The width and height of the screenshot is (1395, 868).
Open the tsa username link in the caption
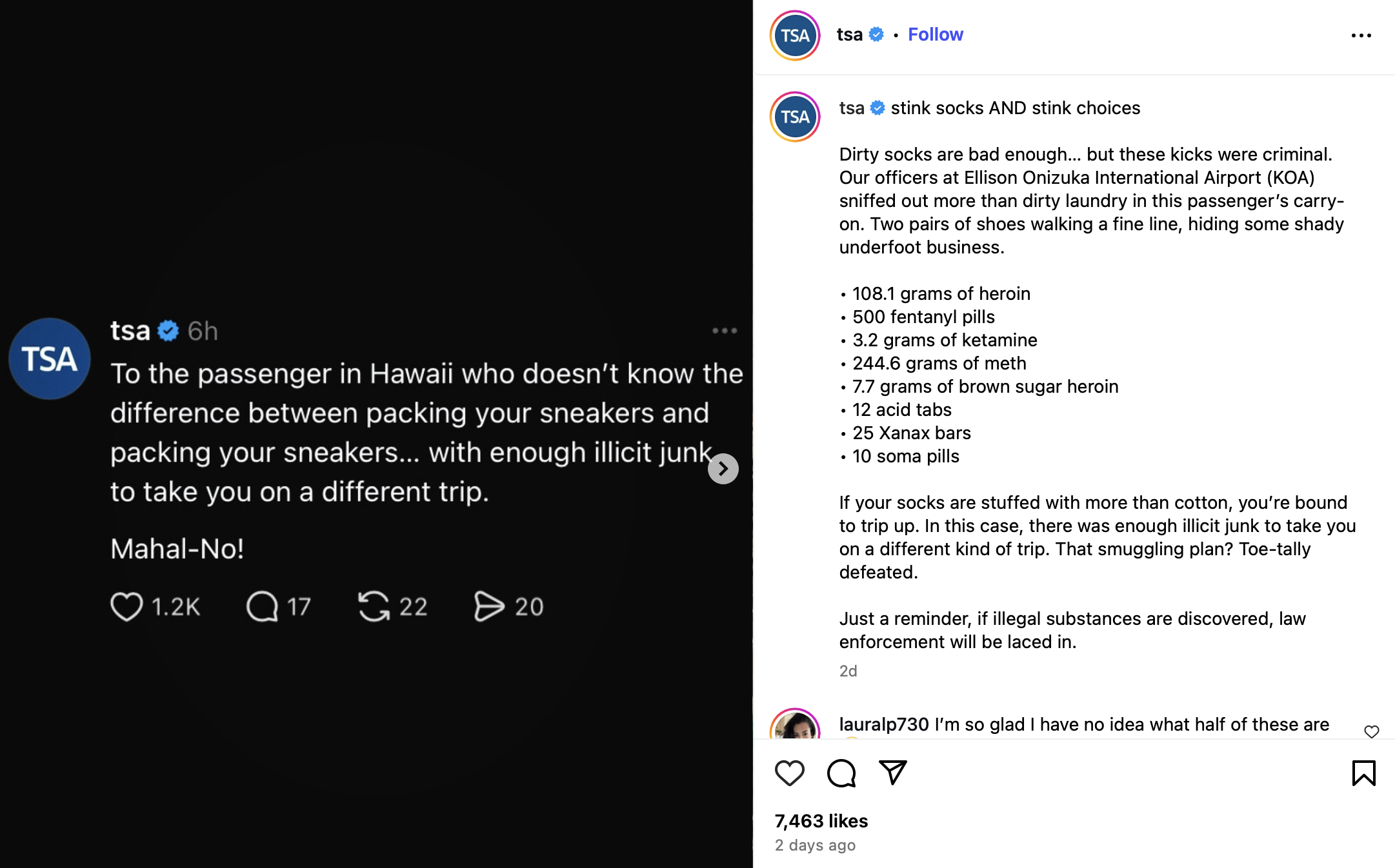pyautogui.click(x=852, y=108)
